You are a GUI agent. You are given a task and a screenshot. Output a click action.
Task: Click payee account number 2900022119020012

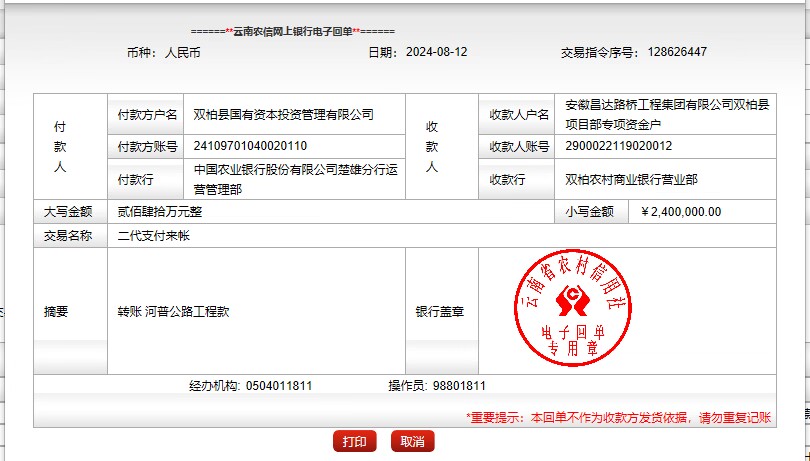(619, 146)
